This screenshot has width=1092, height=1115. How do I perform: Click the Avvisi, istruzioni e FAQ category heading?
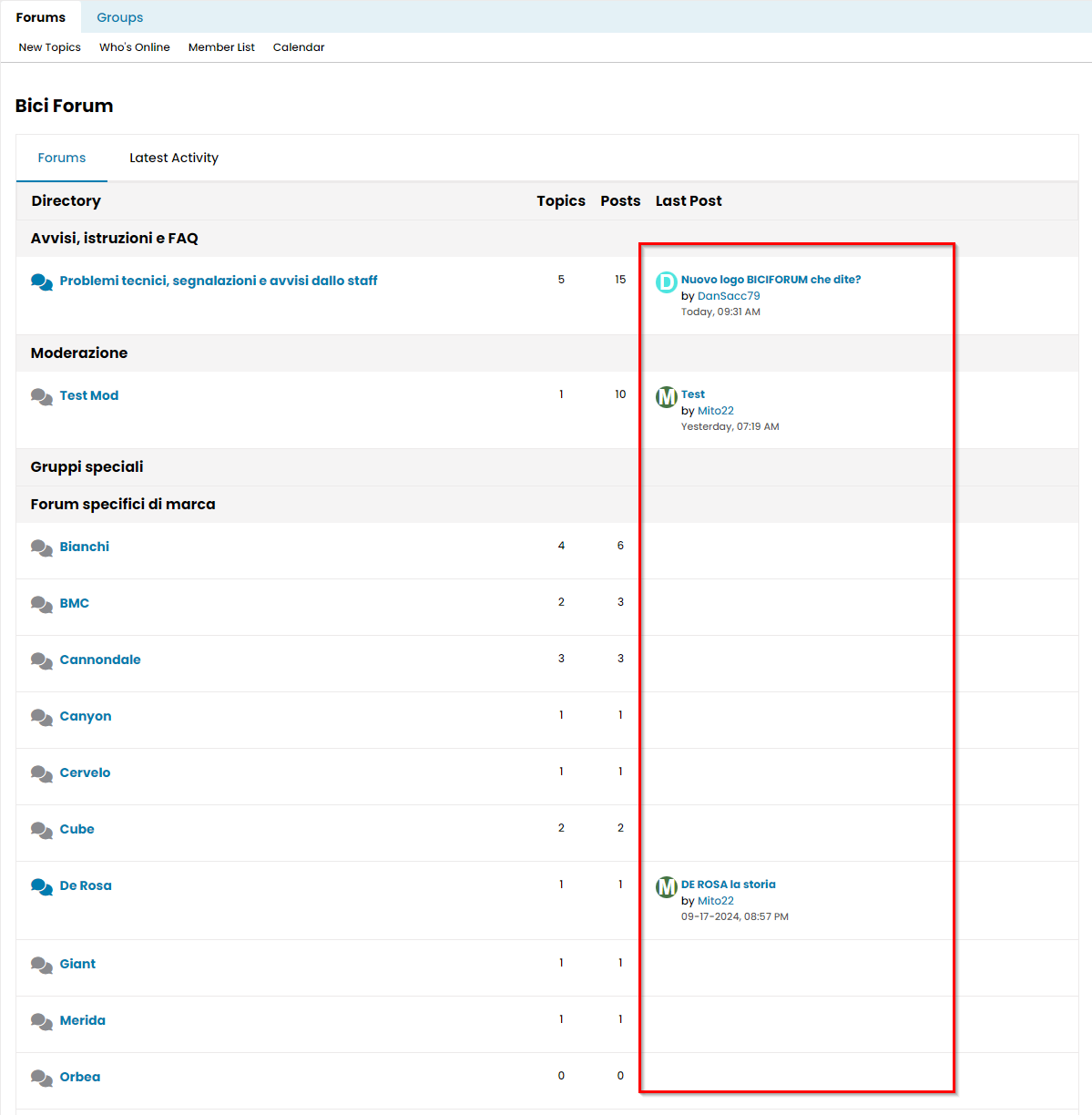pyautogui.click(x=115, y=238)
